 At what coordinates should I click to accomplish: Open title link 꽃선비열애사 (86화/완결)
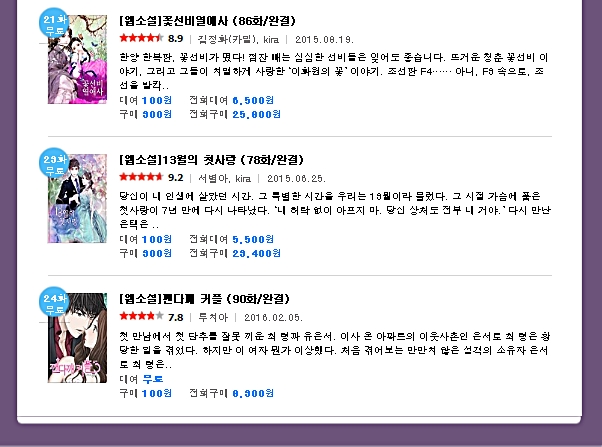click(x=207, y=21)
